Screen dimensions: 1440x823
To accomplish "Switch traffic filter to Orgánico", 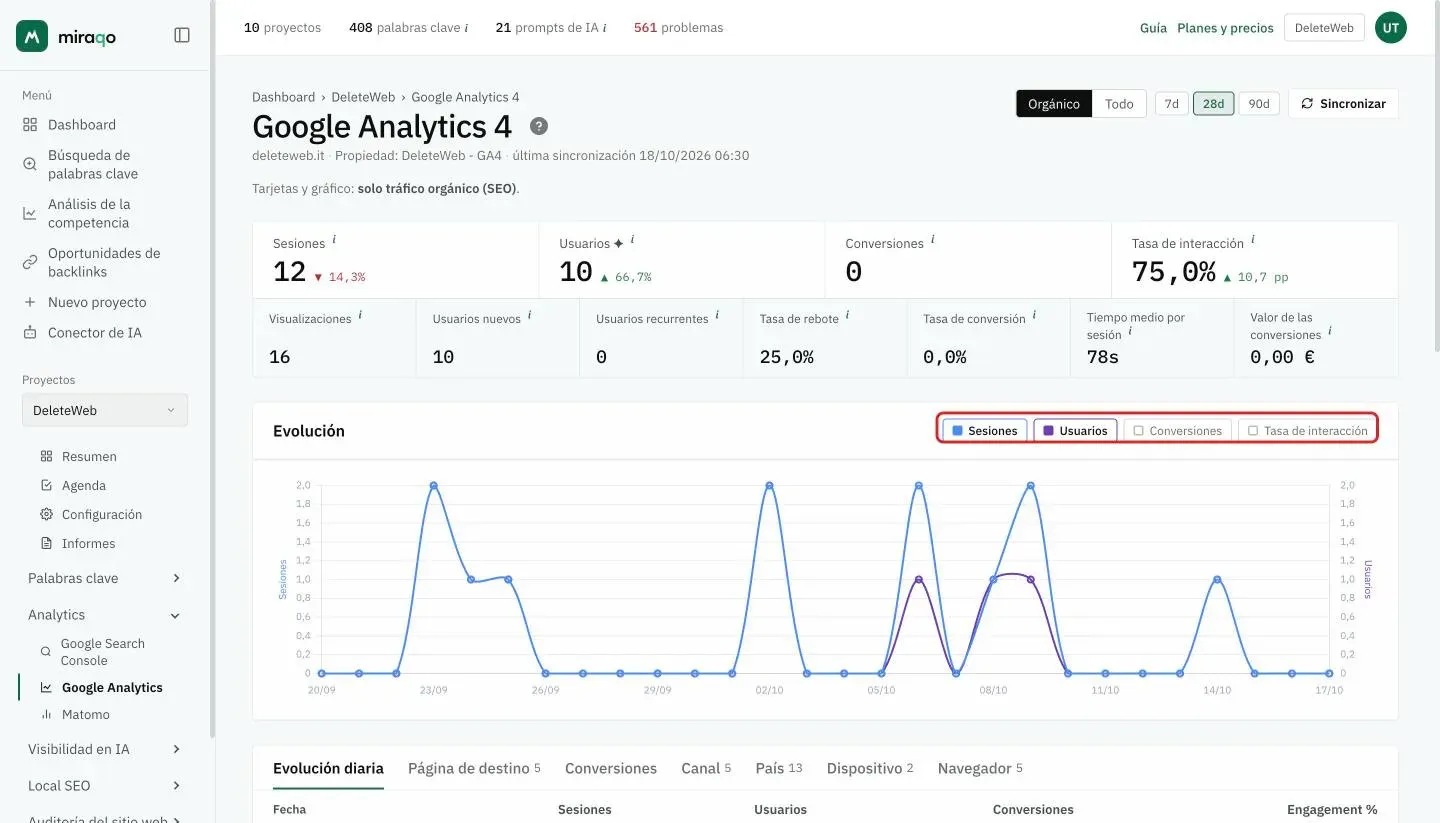I will tap(1054, 104).
